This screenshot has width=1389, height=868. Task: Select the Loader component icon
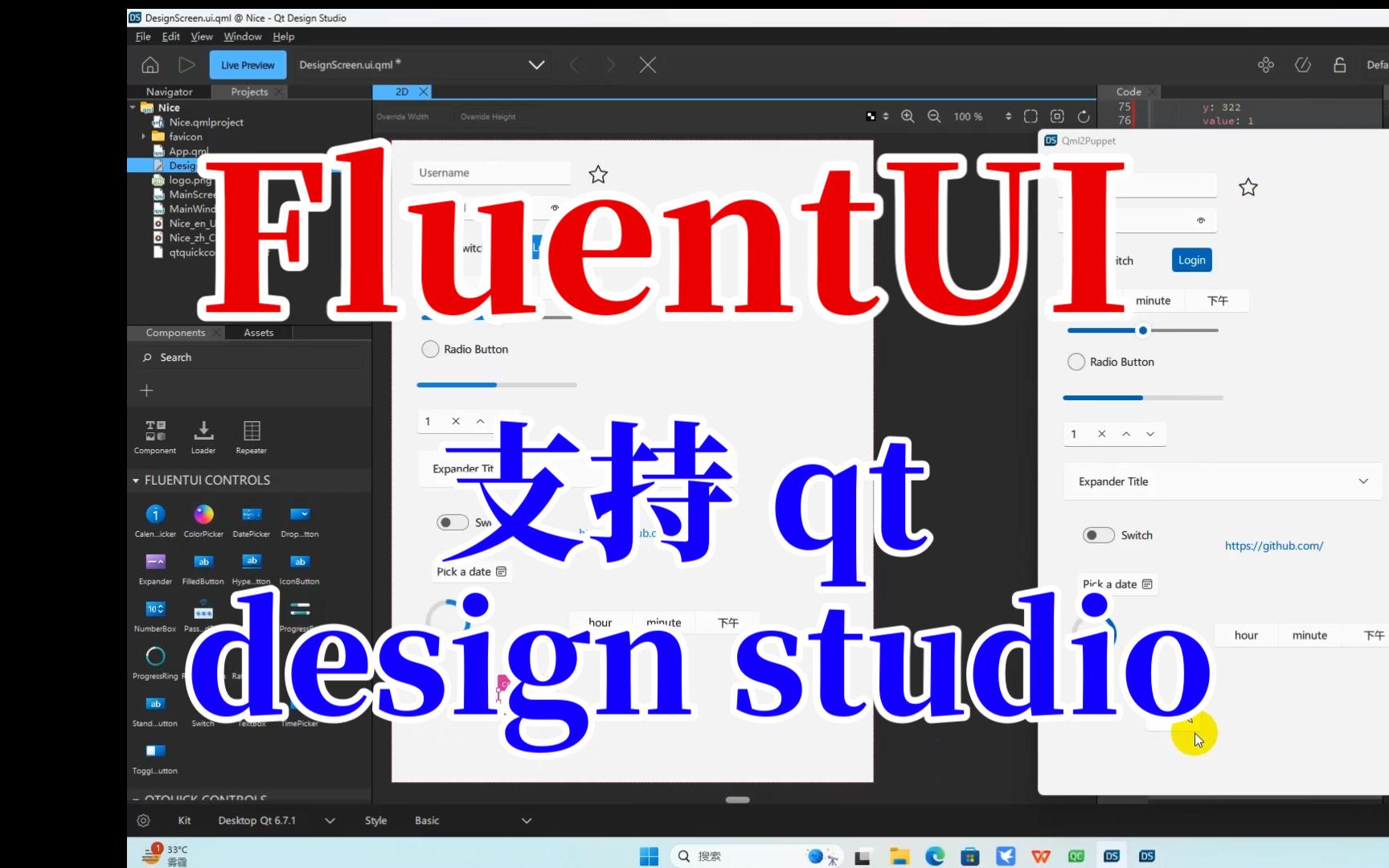coord(203,436)
